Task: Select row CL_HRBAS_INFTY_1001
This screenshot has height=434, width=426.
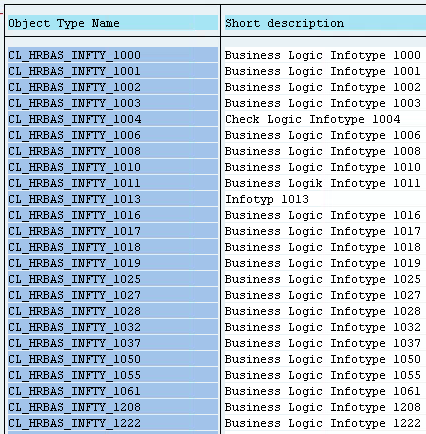Action: click(113, 71)
